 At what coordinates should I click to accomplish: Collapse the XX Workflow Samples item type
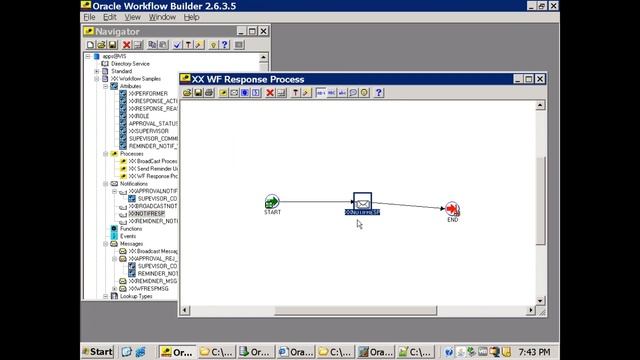pyautogui.click(x=97, y=79)
